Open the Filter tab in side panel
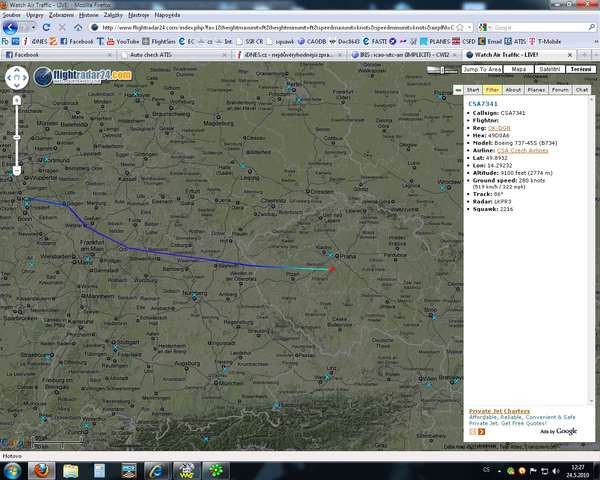Screen dimensions: 600x480 point(492,89)
